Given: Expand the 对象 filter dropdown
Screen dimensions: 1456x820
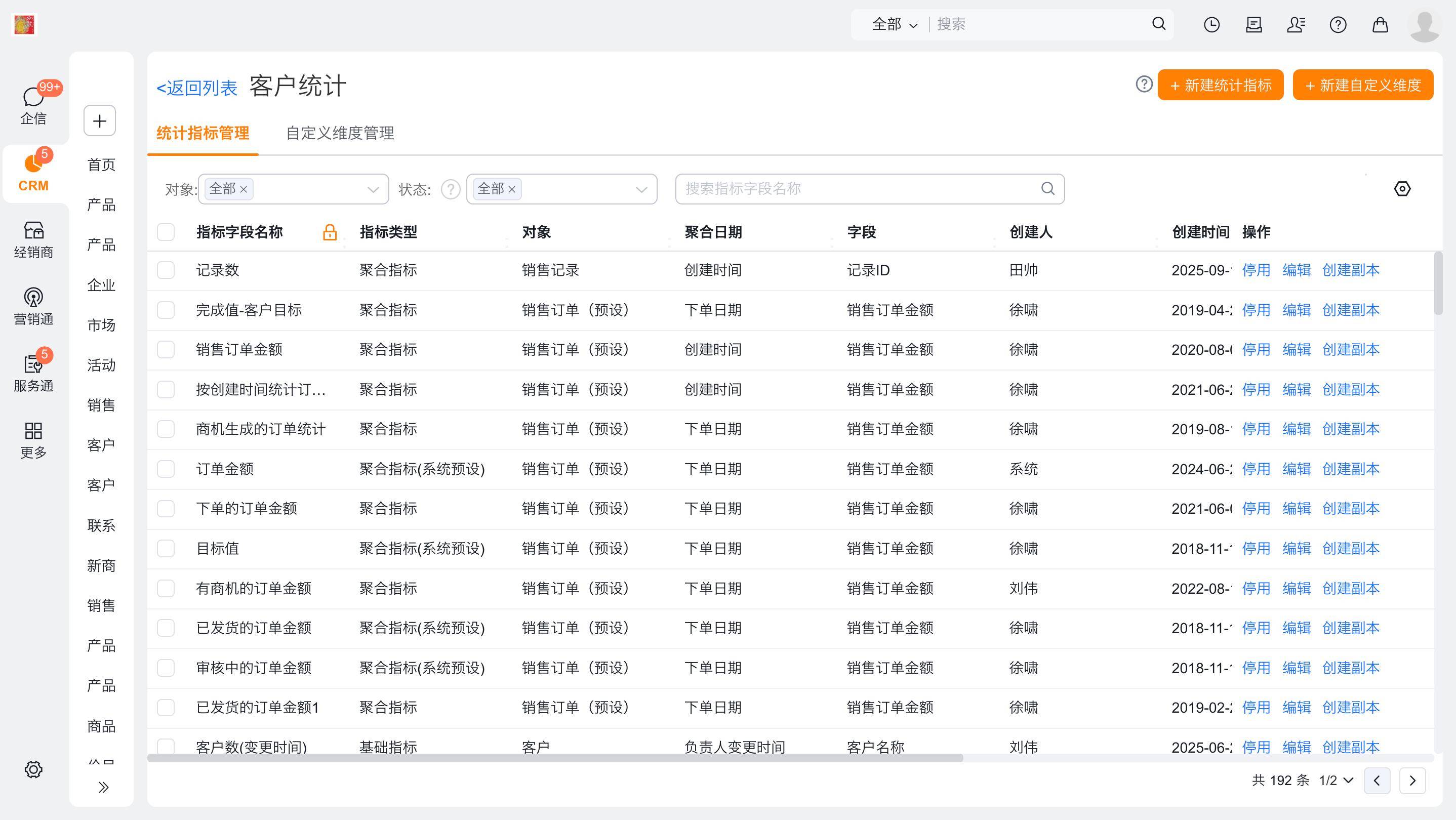Looking at the screenshot, I should click(x=373, y=189).
